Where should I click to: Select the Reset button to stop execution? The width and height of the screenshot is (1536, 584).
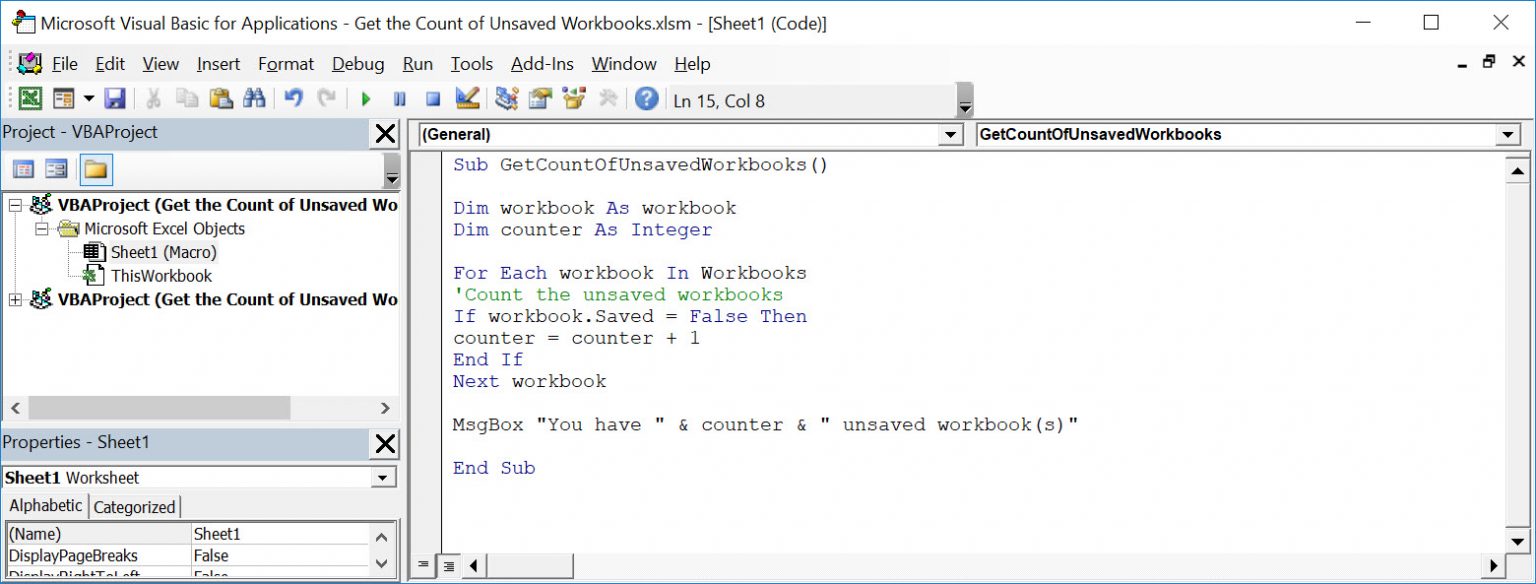tap(435, 99)
